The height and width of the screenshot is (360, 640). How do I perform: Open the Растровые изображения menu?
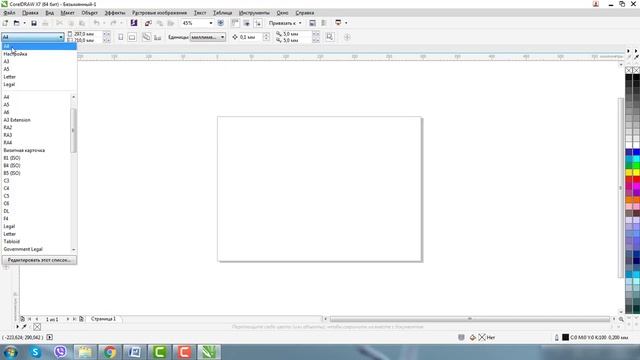(x=159, y=13)
